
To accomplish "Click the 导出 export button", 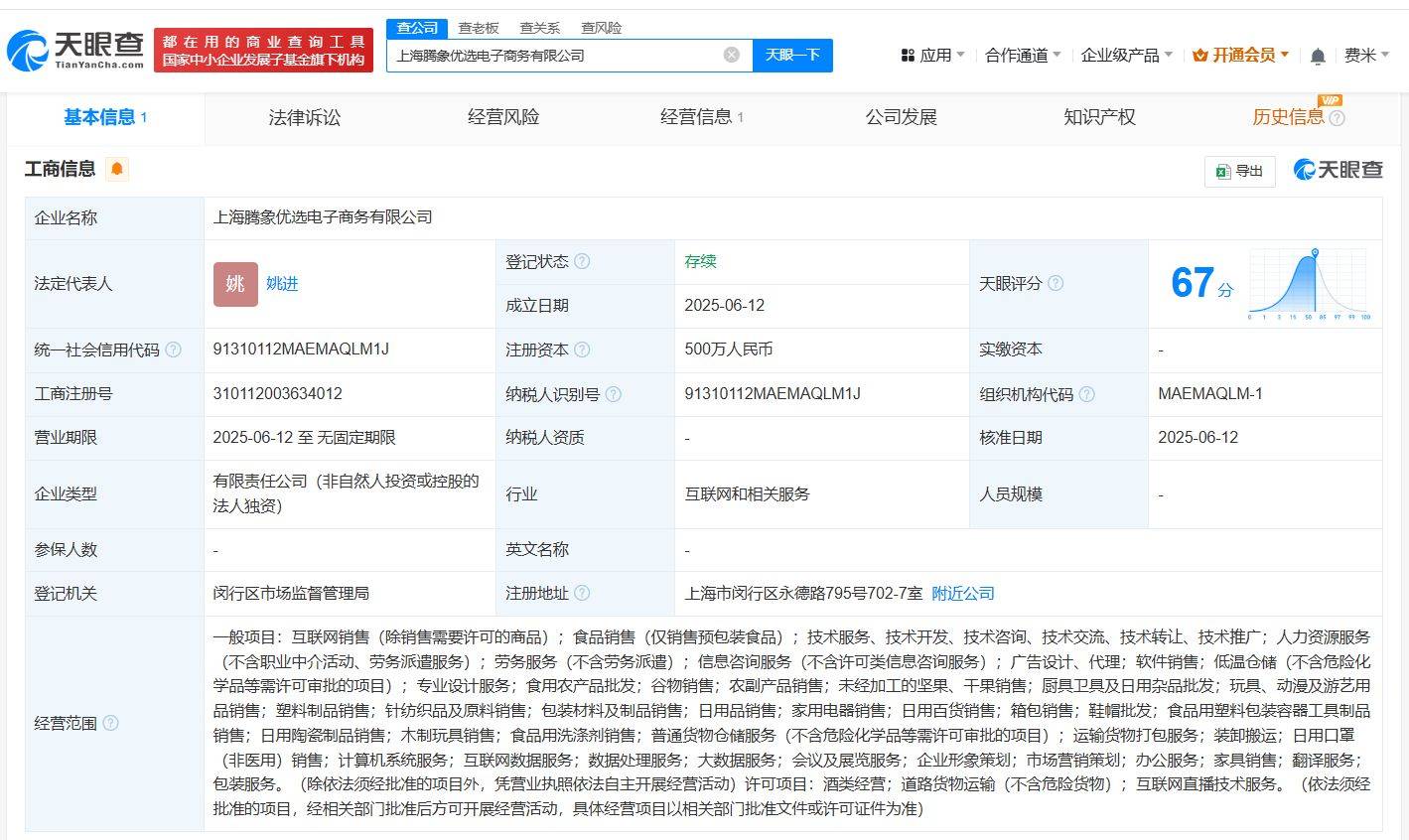I will (x=1239, y=171).
